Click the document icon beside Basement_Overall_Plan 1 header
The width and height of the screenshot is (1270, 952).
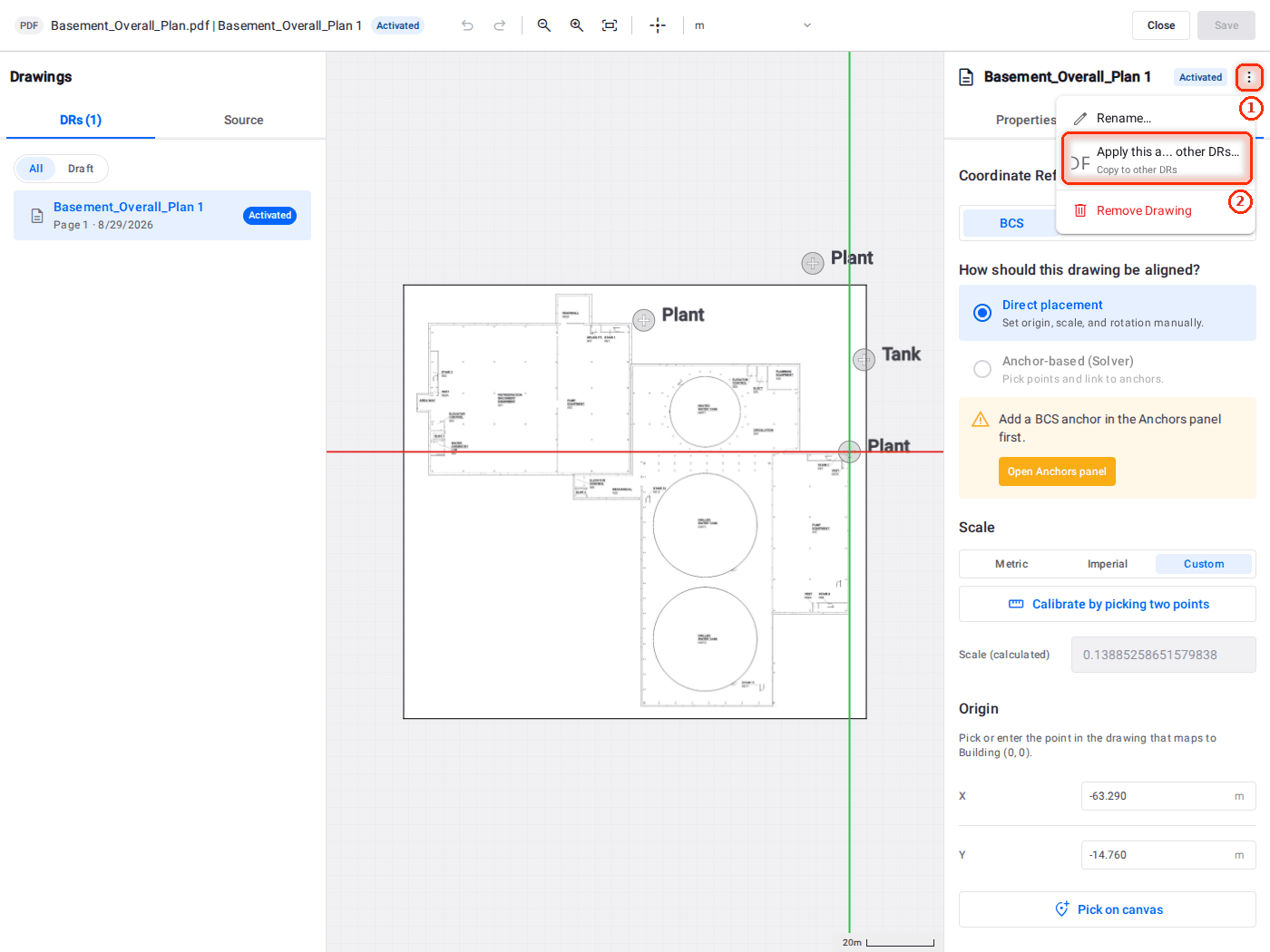[x=967, y=77]
